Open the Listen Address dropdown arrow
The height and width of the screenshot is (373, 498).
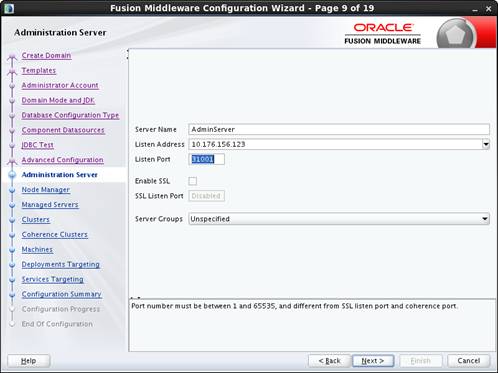[x=486, y=144]
